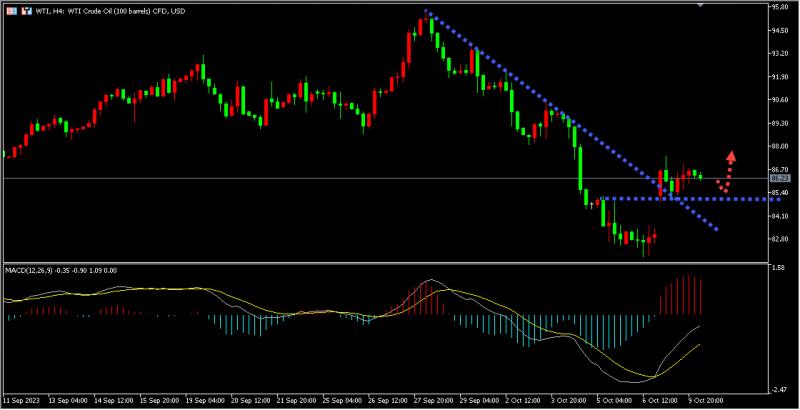
Task: Click the 90.60 price scale label
Action: [x=780, y=100]
